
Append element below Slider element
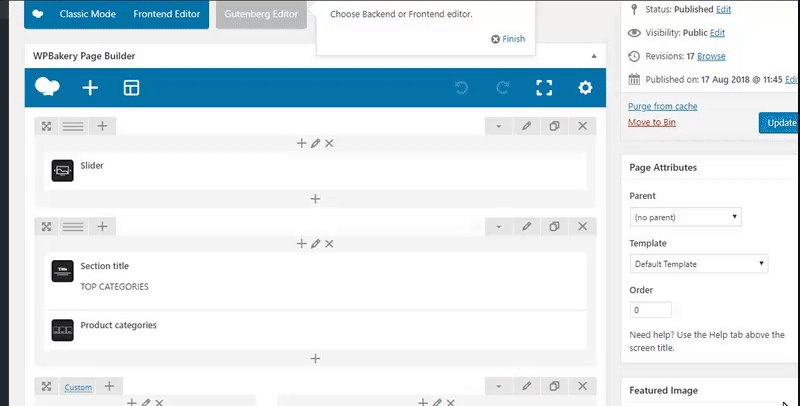(315, 199)
